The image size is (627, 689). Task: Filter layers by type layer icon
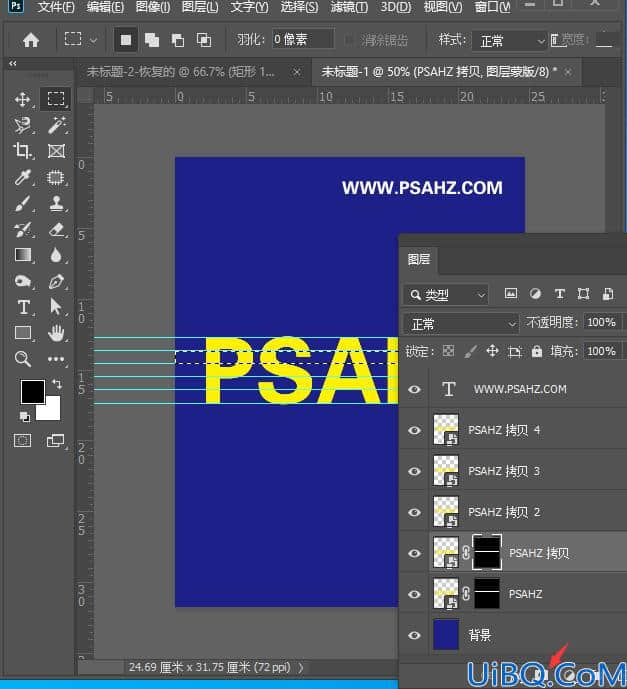pos(559,294)
